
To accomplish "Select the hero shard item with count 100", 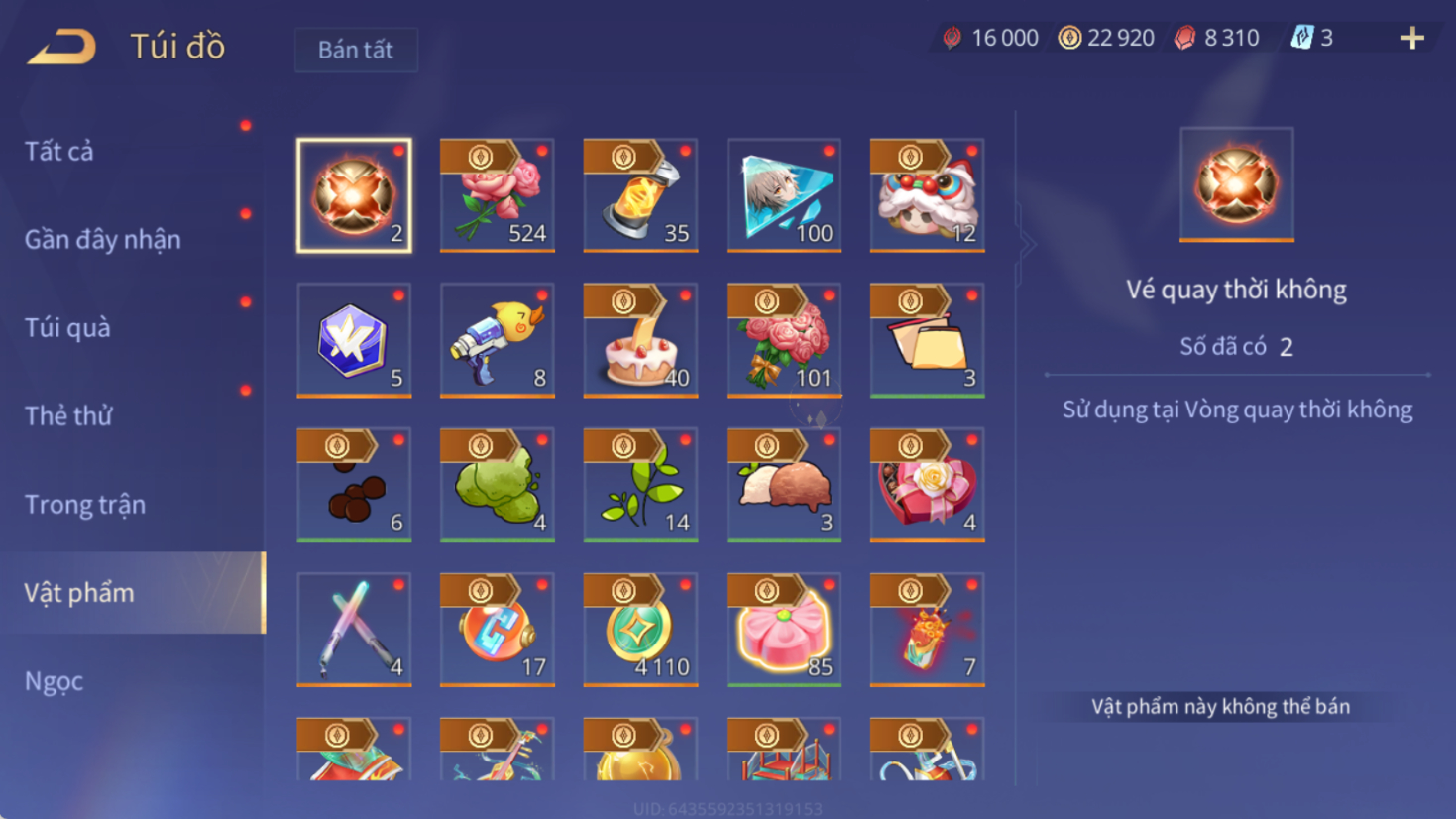I will 784,195.
